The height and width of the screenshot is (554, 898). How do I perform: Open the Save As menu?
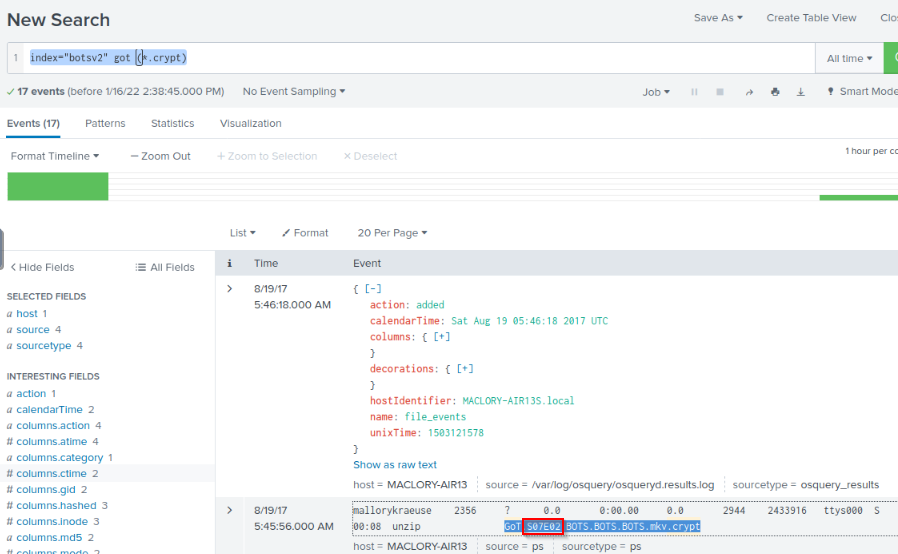718,18
